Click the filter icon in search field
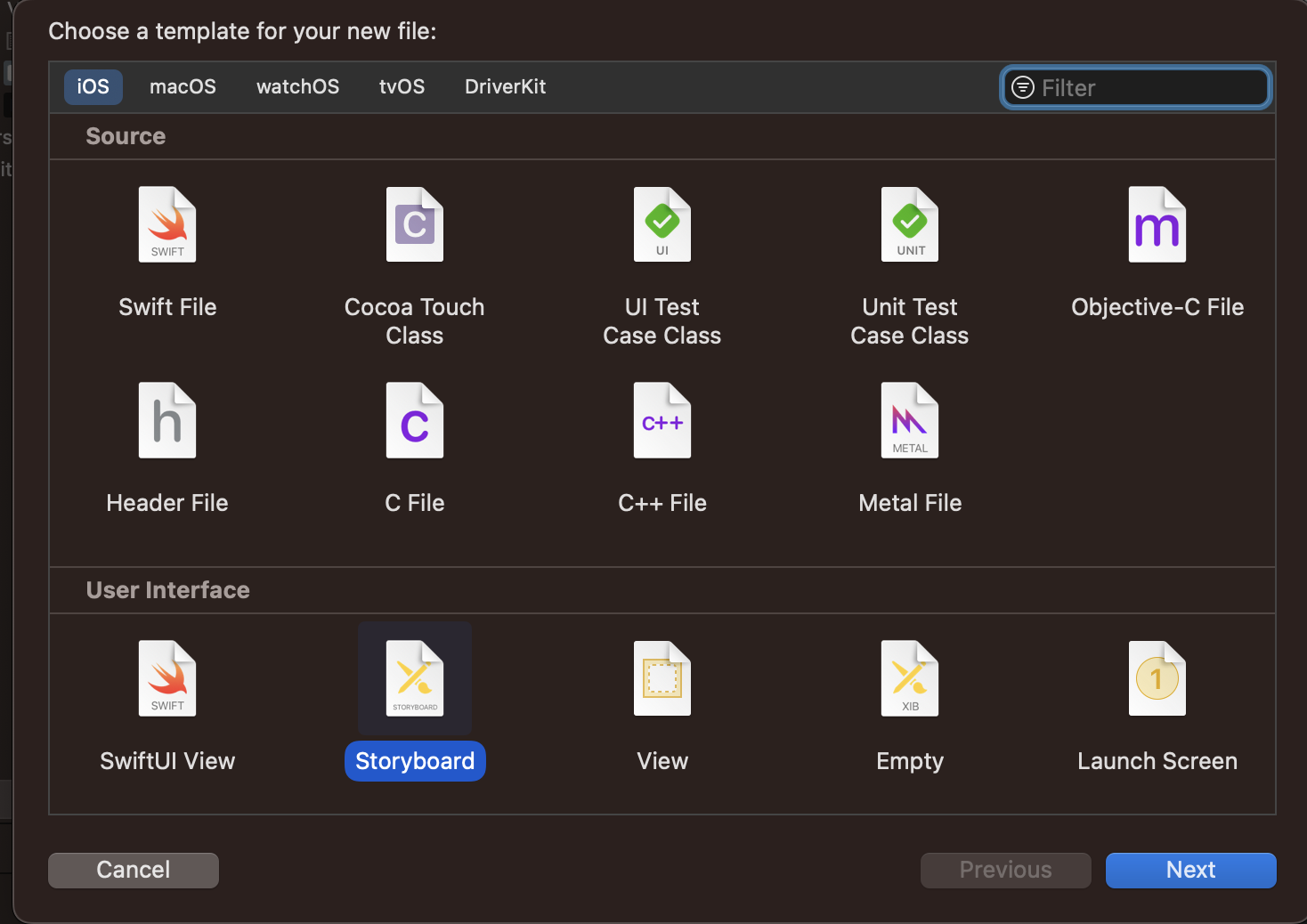The height and width of the screenshot is (924, 1307). coord(1023,87)
